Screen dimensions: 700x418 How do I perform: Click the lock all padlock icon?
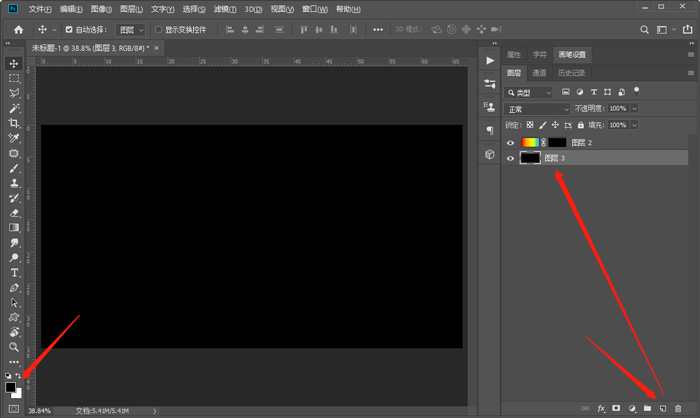coord(582,125)
